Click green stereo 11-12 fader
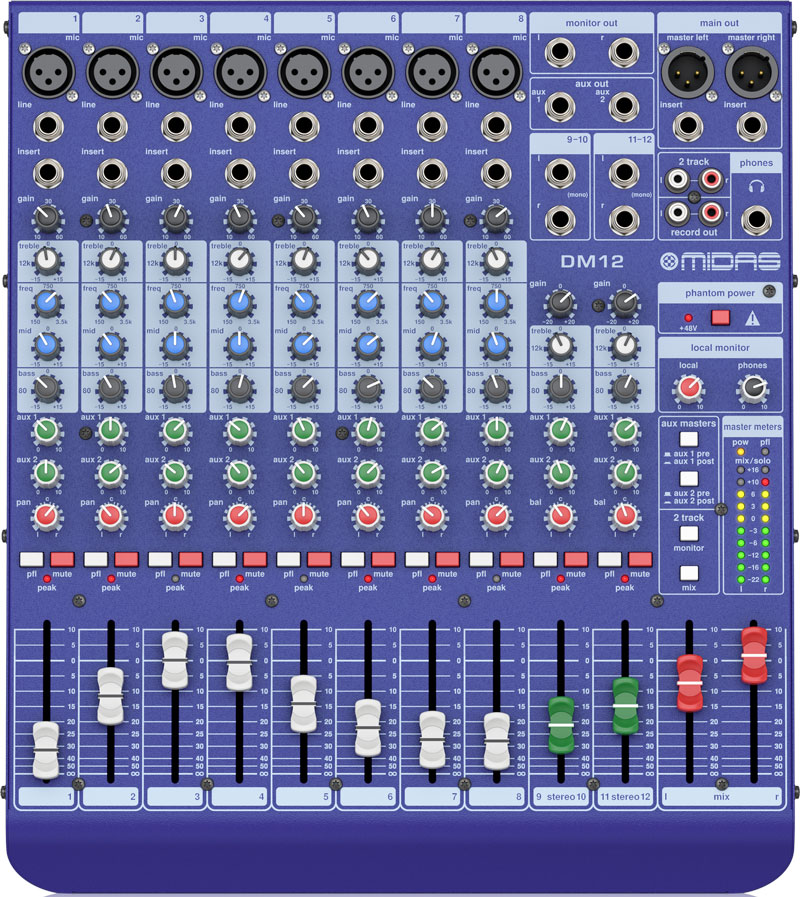This screenshot has width=800, height=897. (x=625, y=706)
